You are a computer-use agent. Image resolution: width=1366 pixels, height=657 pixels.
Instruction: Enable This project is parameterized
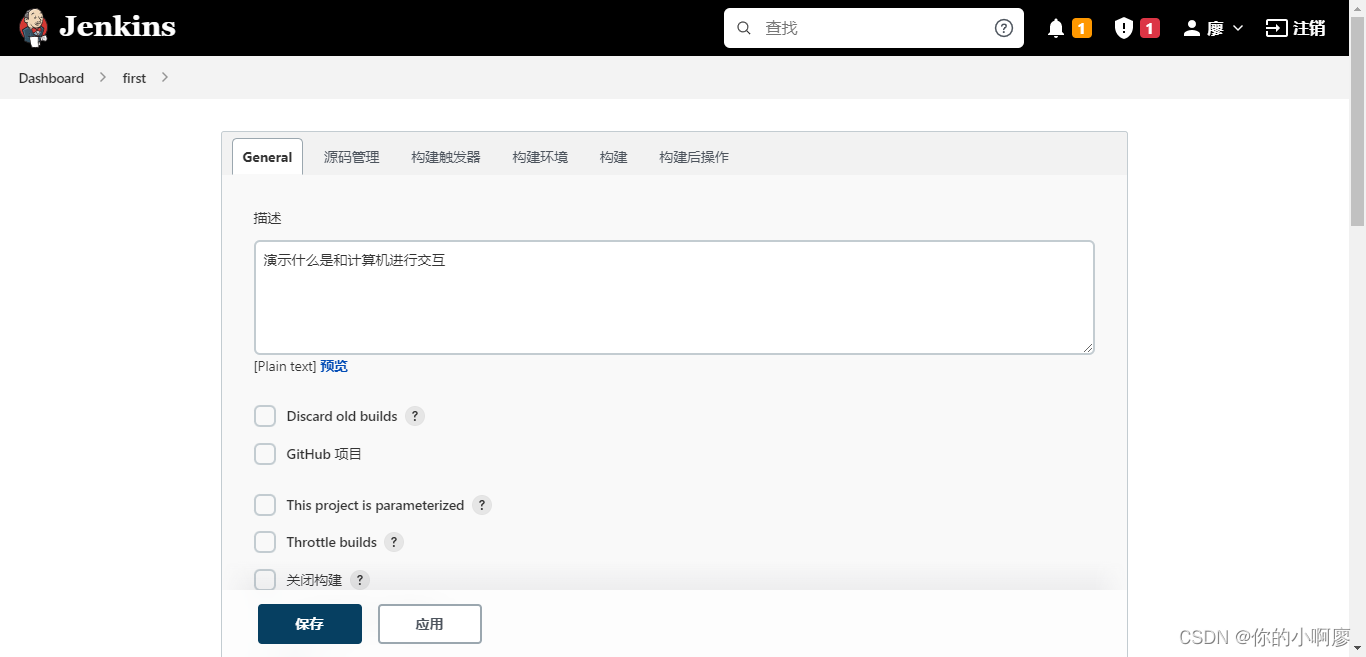265,505
